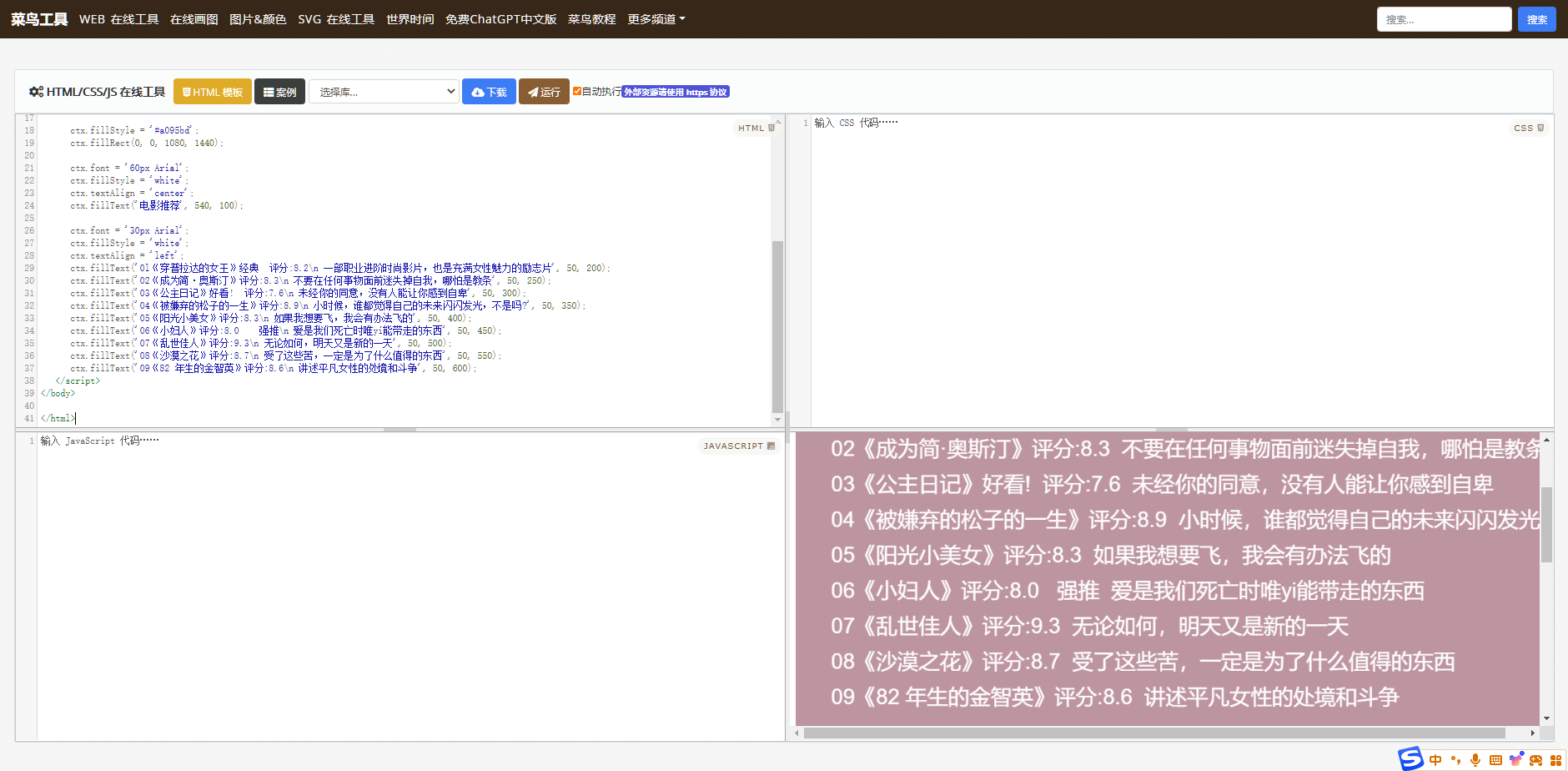The width and height of the screenshot is (1568, 771).
Task: Expand the 更多频道 dropdown menu
Action: point(656,18)
